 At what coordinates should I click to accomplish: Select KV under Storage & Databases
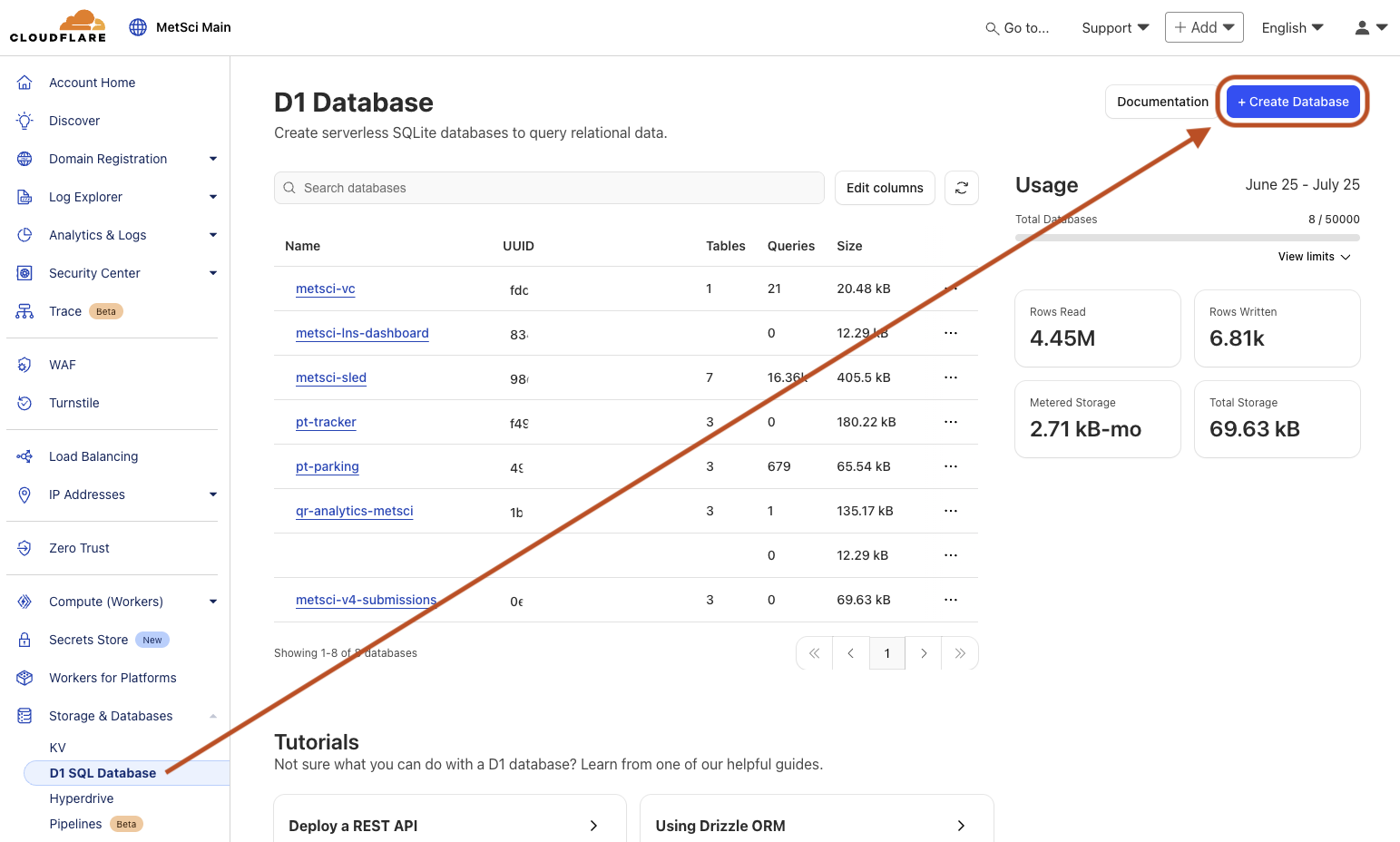[x=57, y=747]
